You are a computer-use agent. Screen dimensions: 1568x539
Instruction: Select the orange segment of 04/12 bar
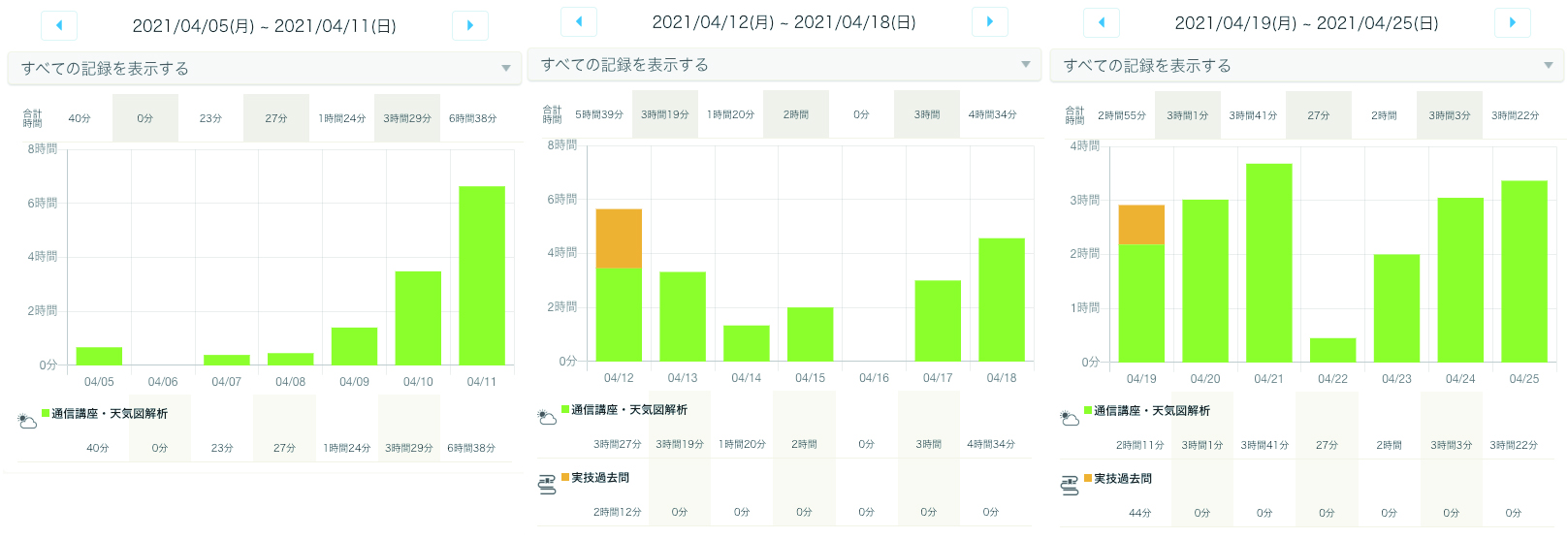pyautogui.click(x=619, y=238)
